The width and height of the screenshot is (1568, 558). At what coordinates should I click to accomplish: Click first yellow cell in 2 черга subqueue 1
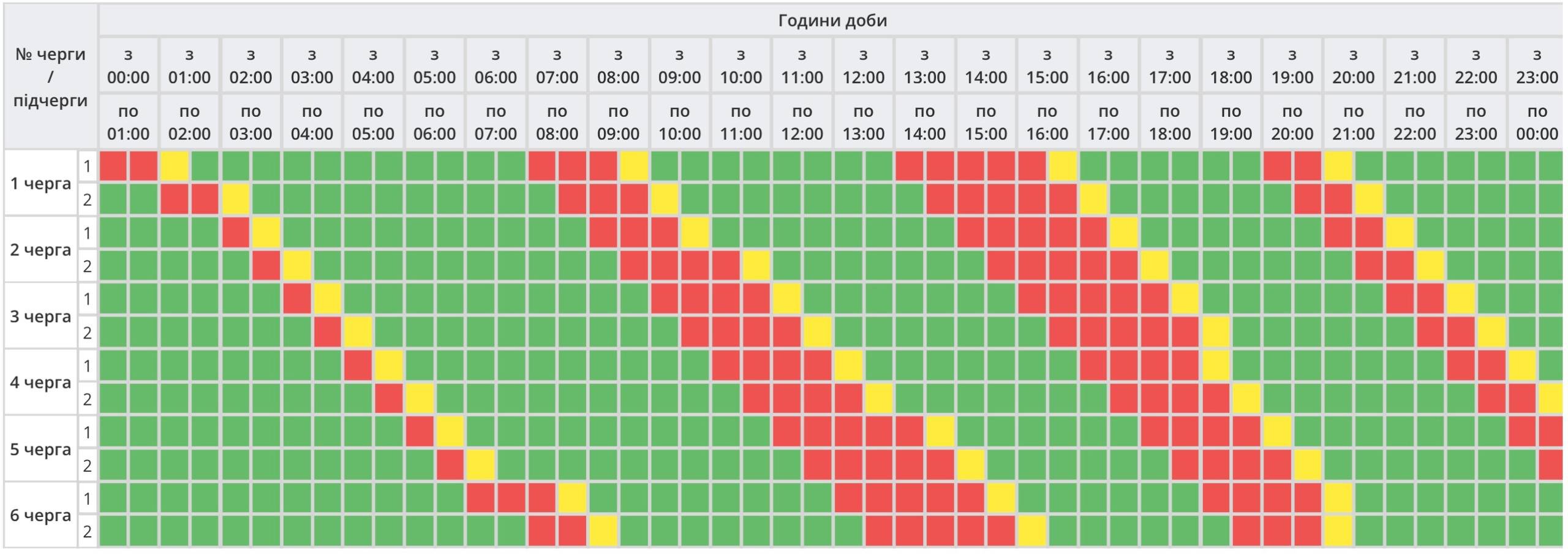[266, 233]
